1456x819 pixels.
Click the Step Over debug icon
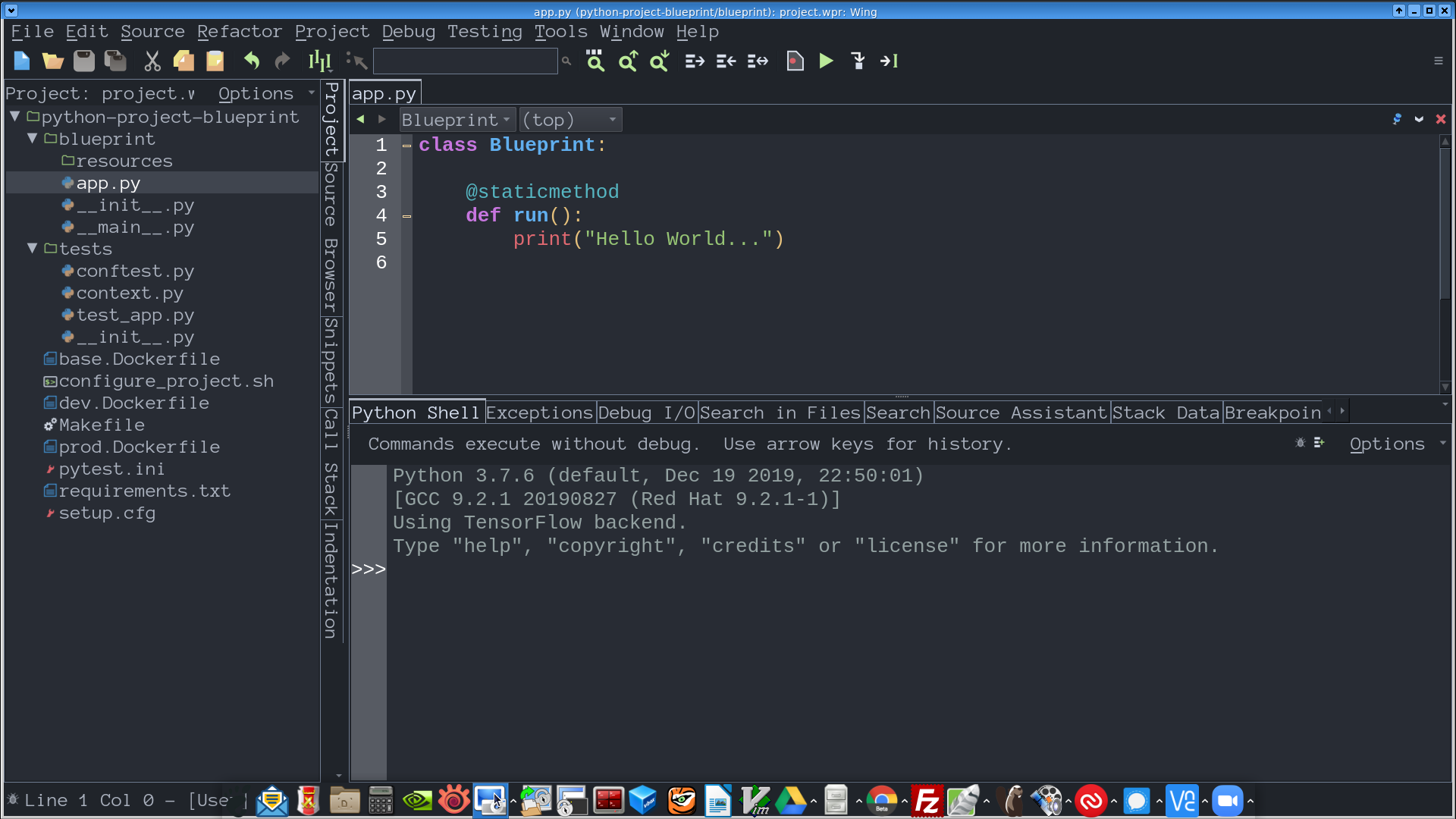pos(889,61)
